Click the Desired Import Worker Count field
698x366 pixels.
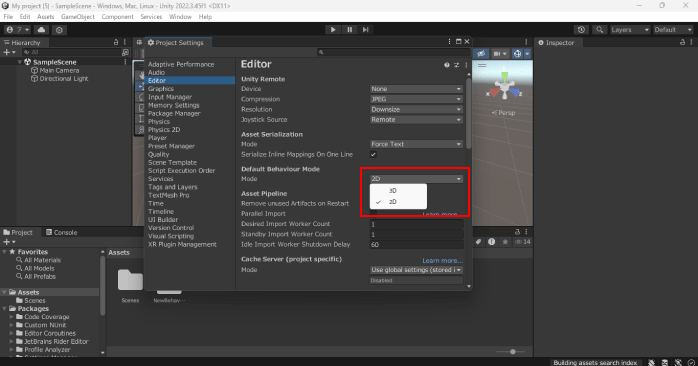416,224
